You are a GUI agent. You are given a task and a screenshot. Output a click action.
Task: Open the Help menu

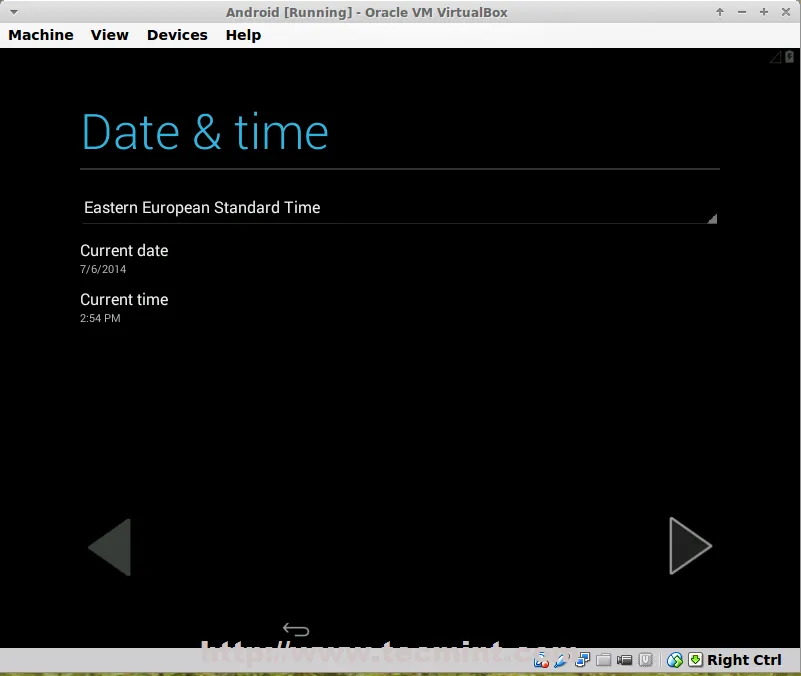(243, 35)
